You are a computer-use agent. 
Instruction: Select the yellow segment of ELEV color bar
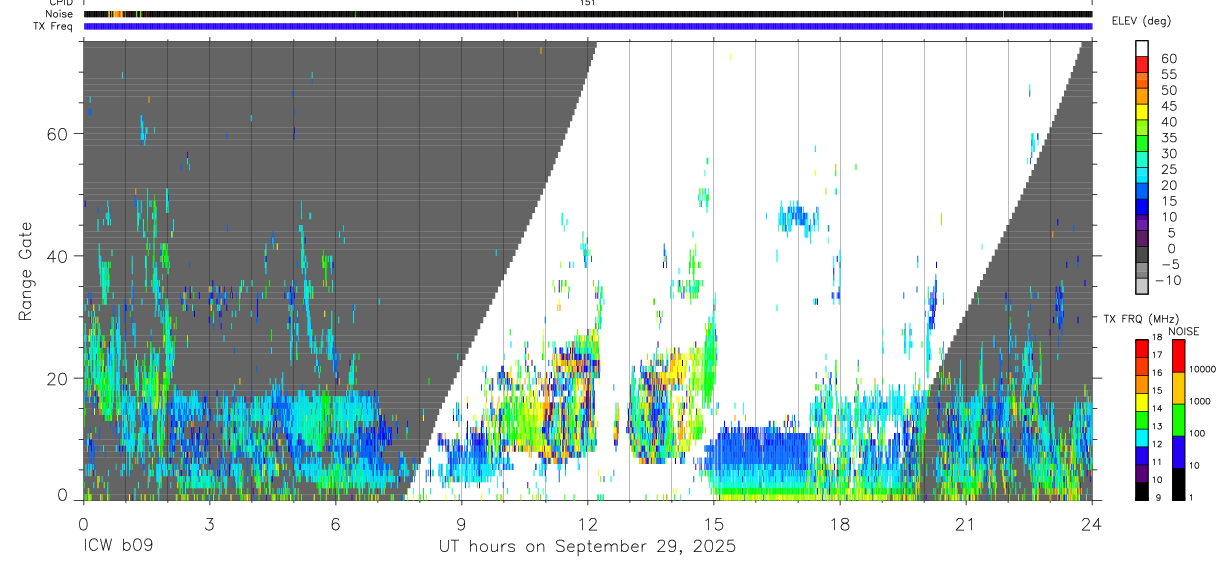(1143, 114)
